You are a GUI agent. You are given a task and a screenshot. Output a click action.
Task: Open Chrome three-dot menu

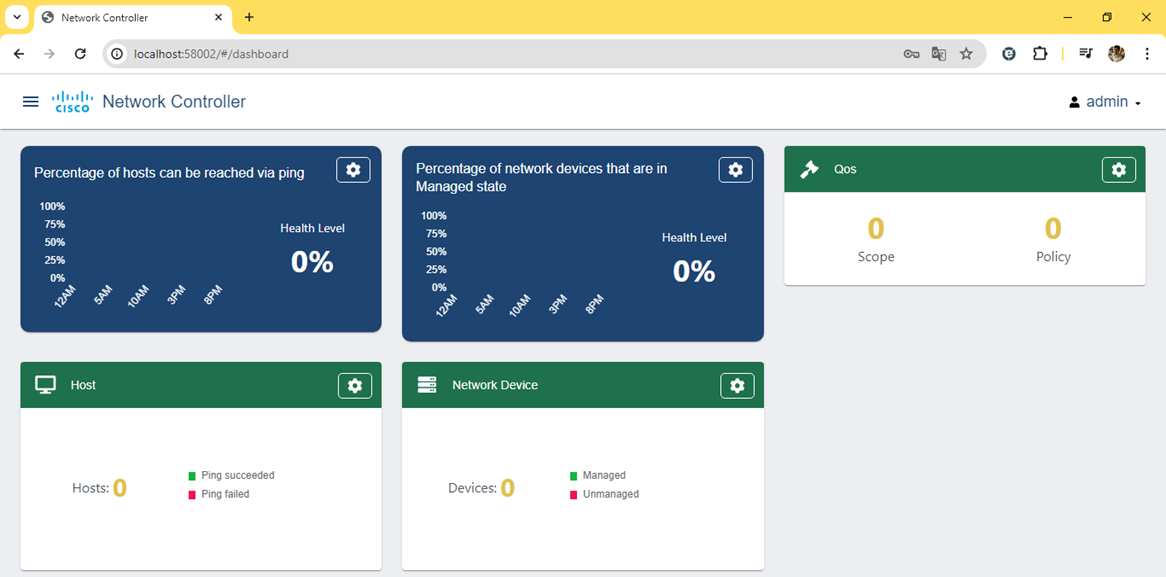(x=1146, y=54)
